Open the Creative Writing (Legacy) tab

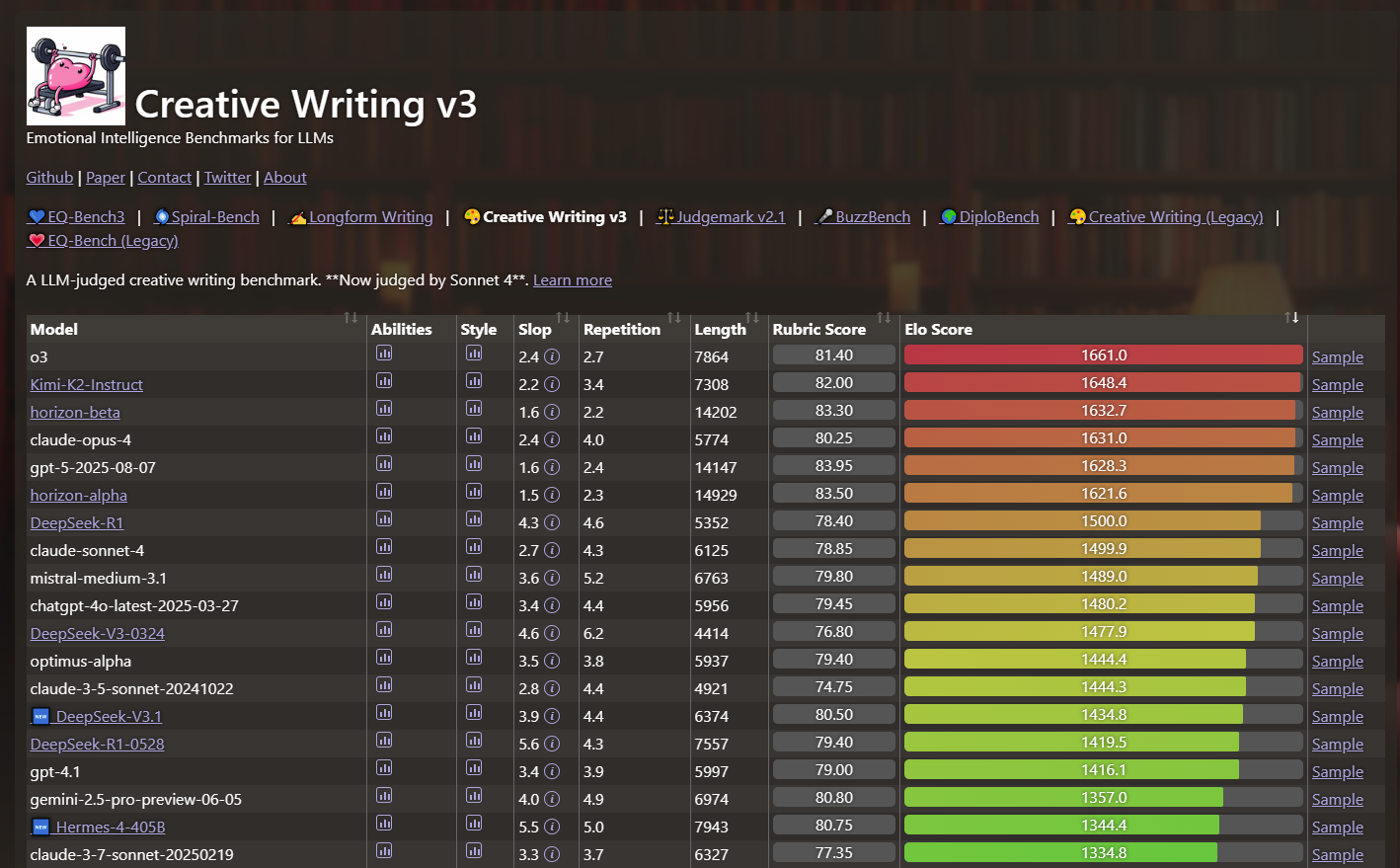point(1165,217)
